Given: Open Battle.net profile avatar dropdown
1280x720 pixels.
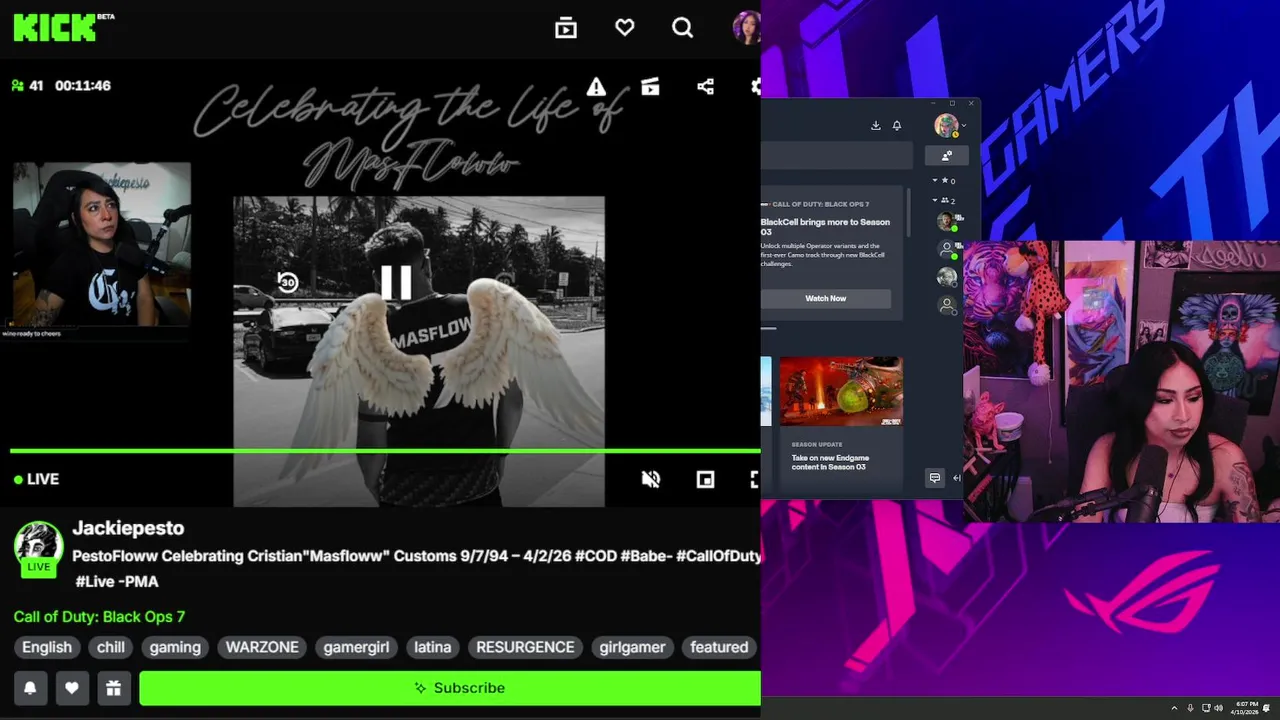Looking at the screenshot, I should (950, 125).
